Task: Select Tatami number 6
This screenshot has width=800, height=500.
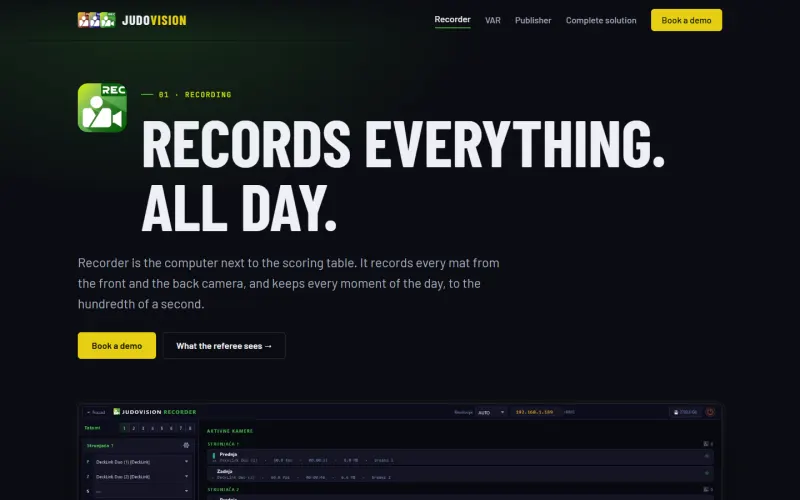Action: 171,428
